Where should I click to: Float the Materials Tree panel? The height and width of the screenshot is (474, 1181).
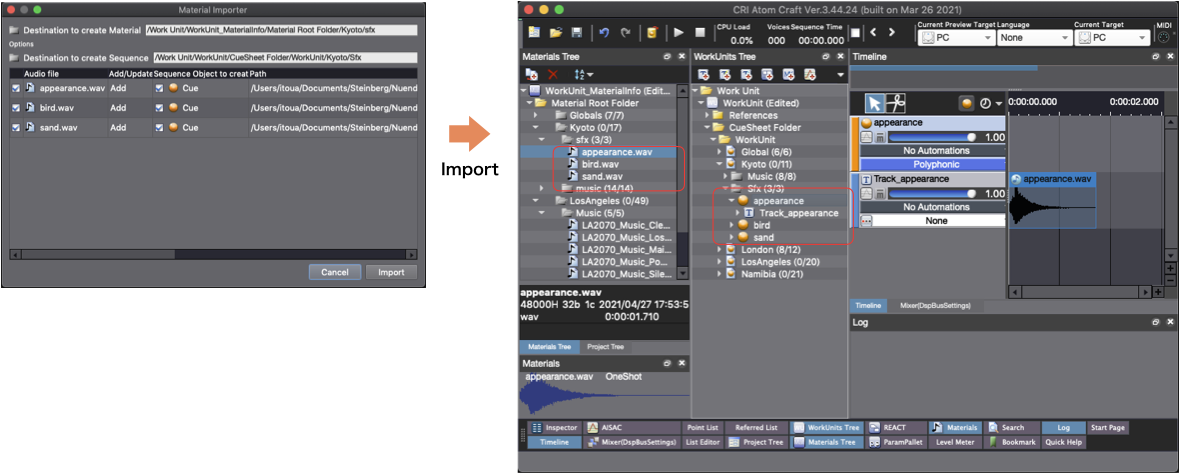point(667,57)
